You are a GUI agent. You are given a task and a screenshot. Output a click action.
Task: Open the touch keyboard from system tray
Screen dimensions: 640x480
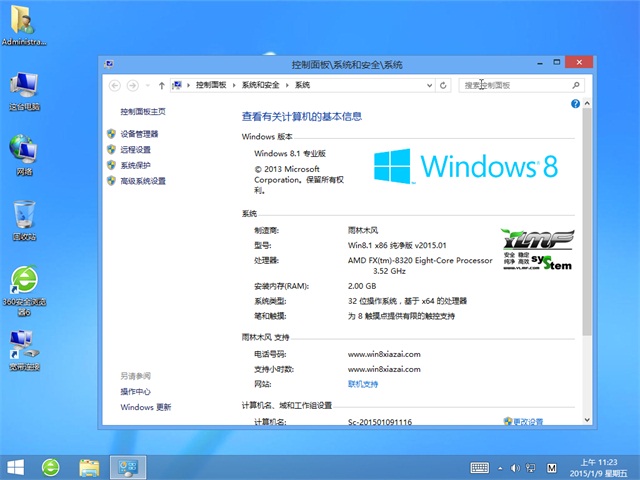pyautogui.click(x=479, y=466)
